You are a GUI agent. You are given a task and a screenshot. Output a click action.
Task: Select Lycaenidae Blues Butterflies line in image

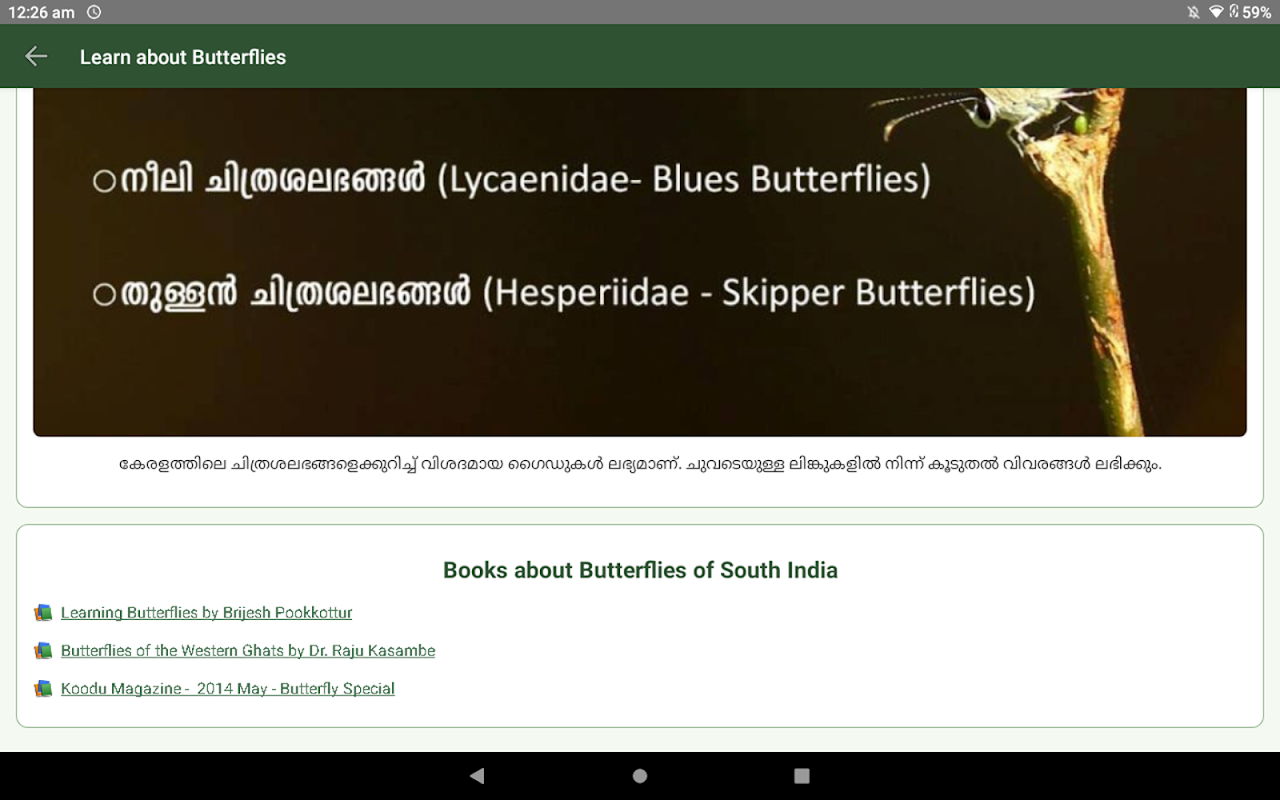511,180
